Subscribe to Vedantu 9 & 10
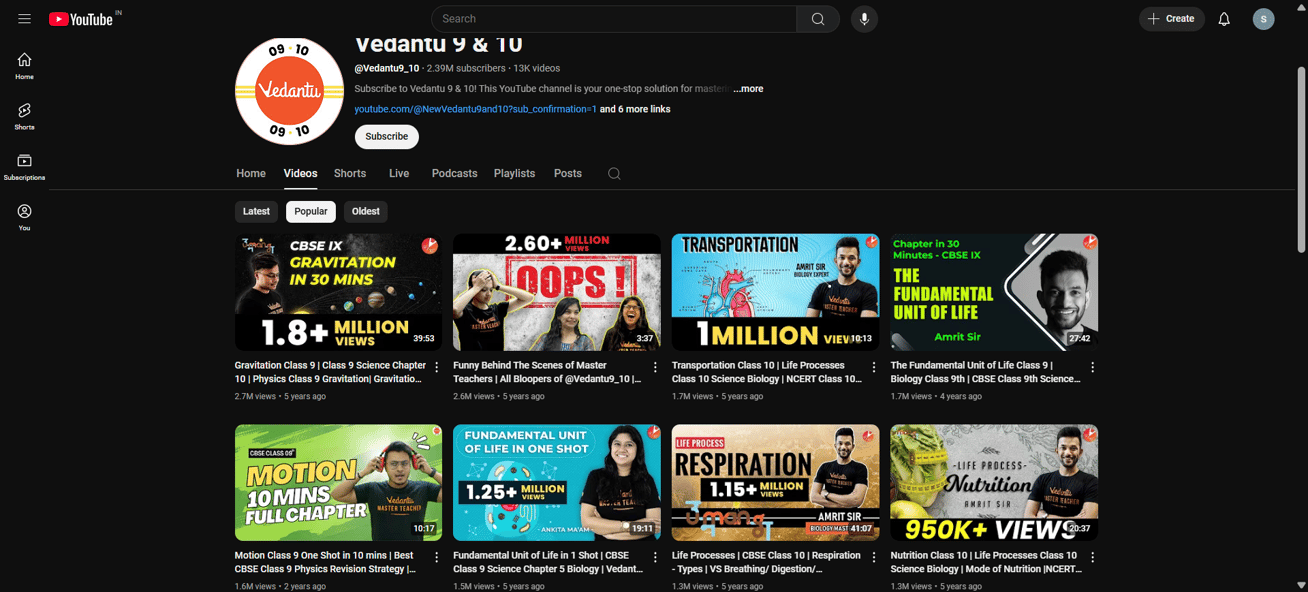The width and height of the screenshot is (1308, 592). (386, 136)
